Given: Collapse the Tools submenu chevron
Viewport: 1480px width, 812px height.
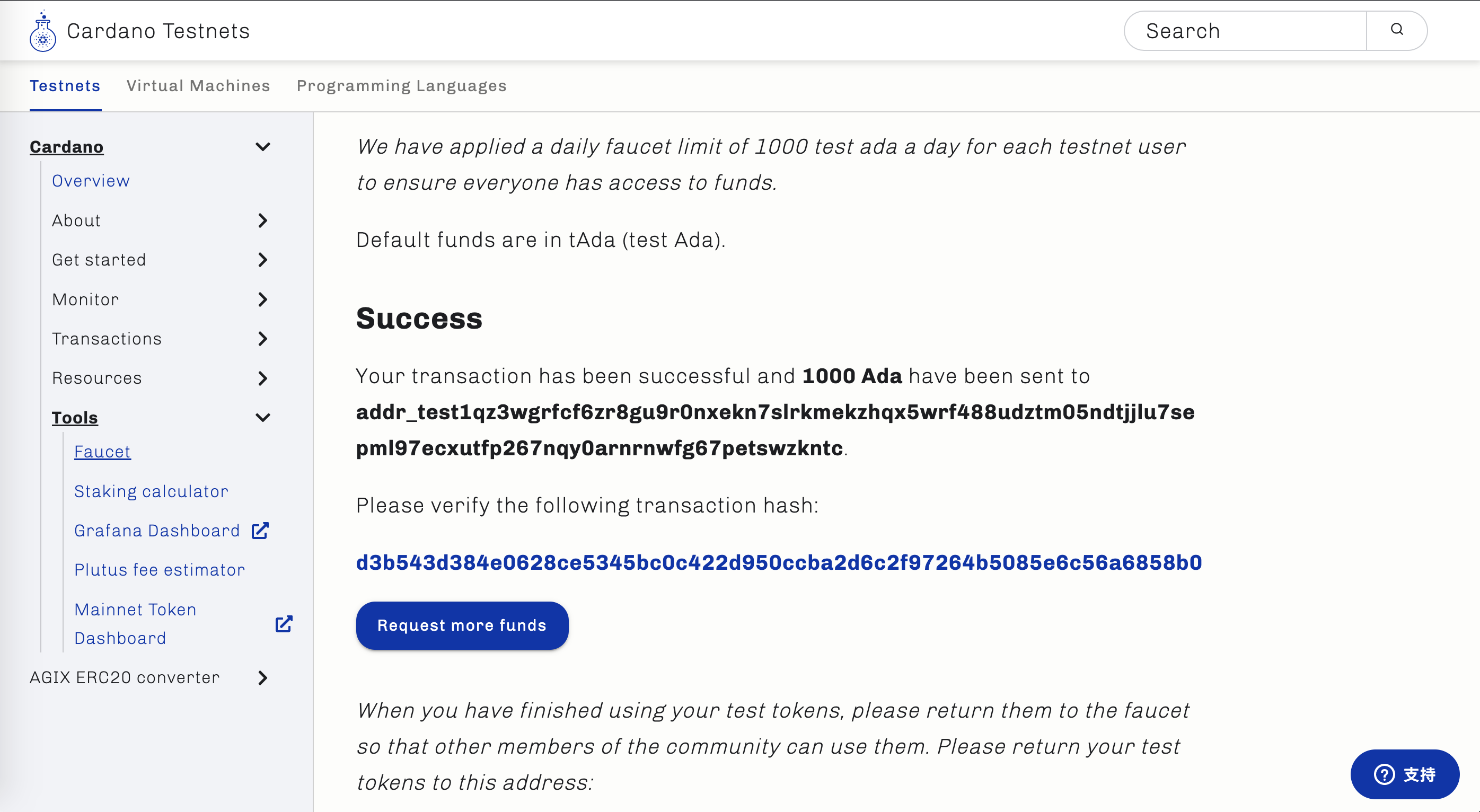Looking at the screenshot, I should pyautogui.click(x=262, y=418).
